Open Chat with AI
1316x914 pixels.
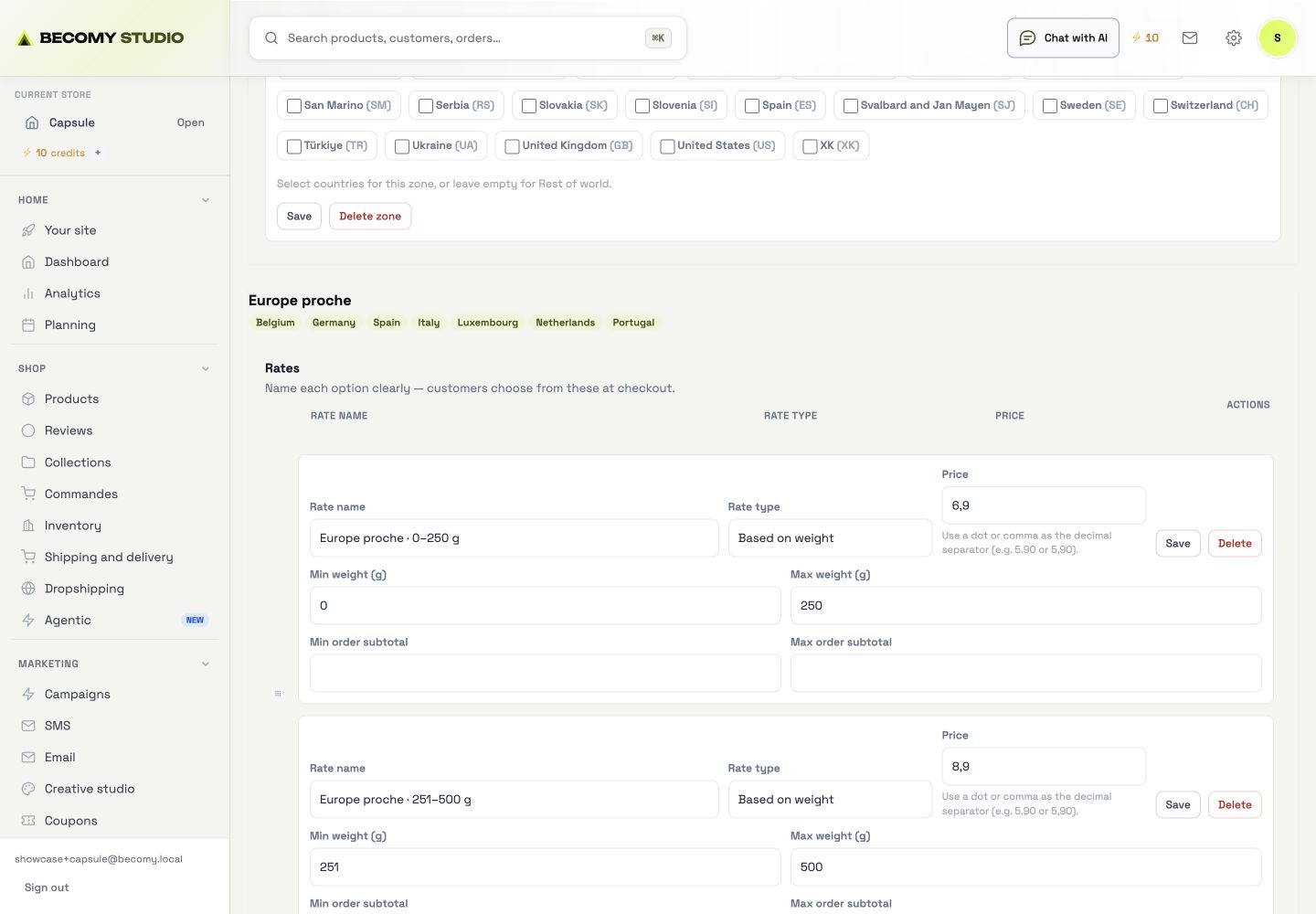tap(1063, 38)
